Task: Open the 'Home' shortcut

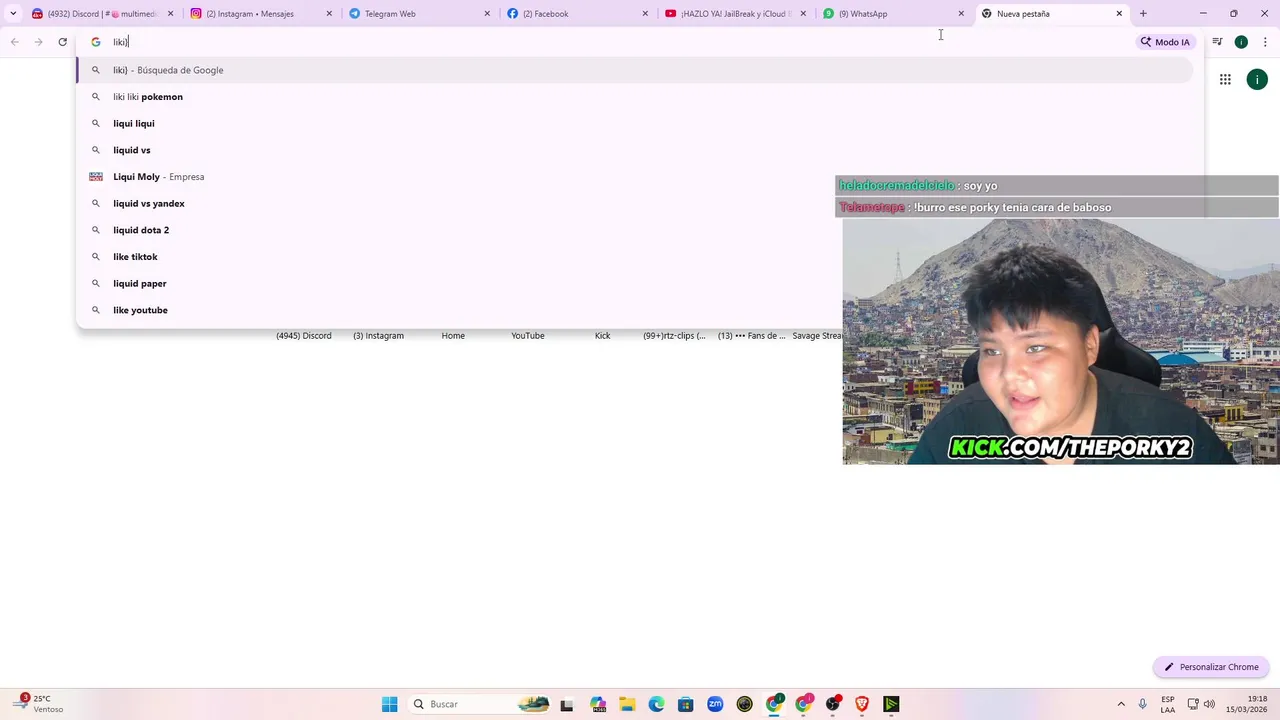Action: click(453, 336)
